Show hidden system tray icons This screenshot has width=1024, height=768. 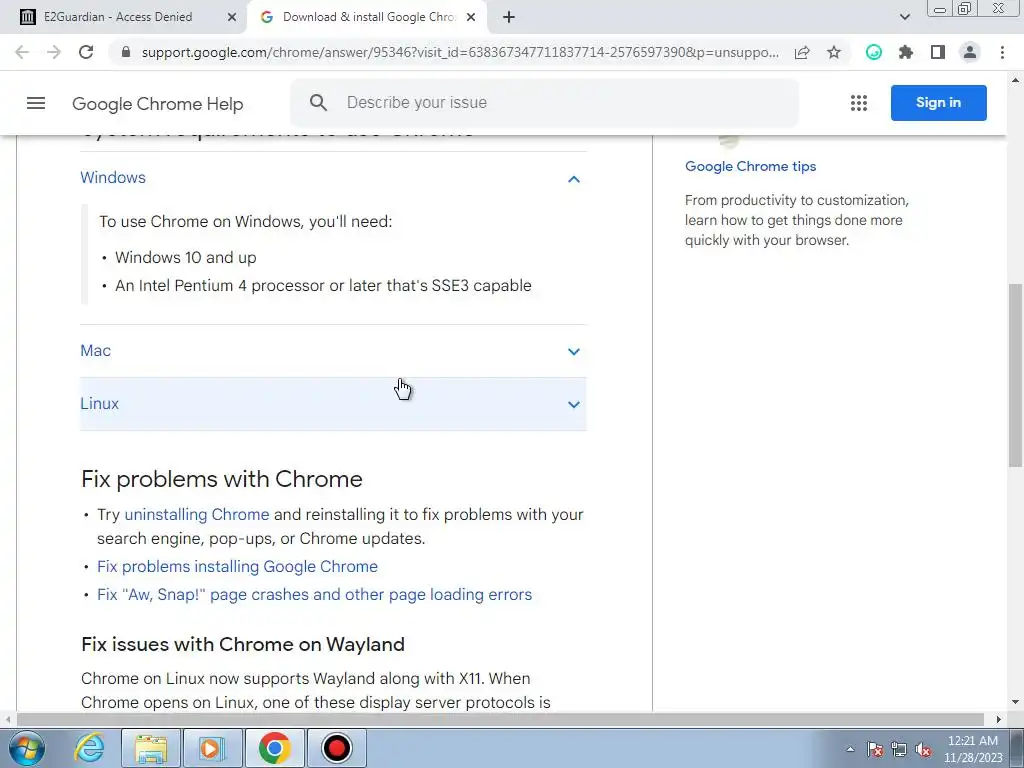(x=850, y=749)
